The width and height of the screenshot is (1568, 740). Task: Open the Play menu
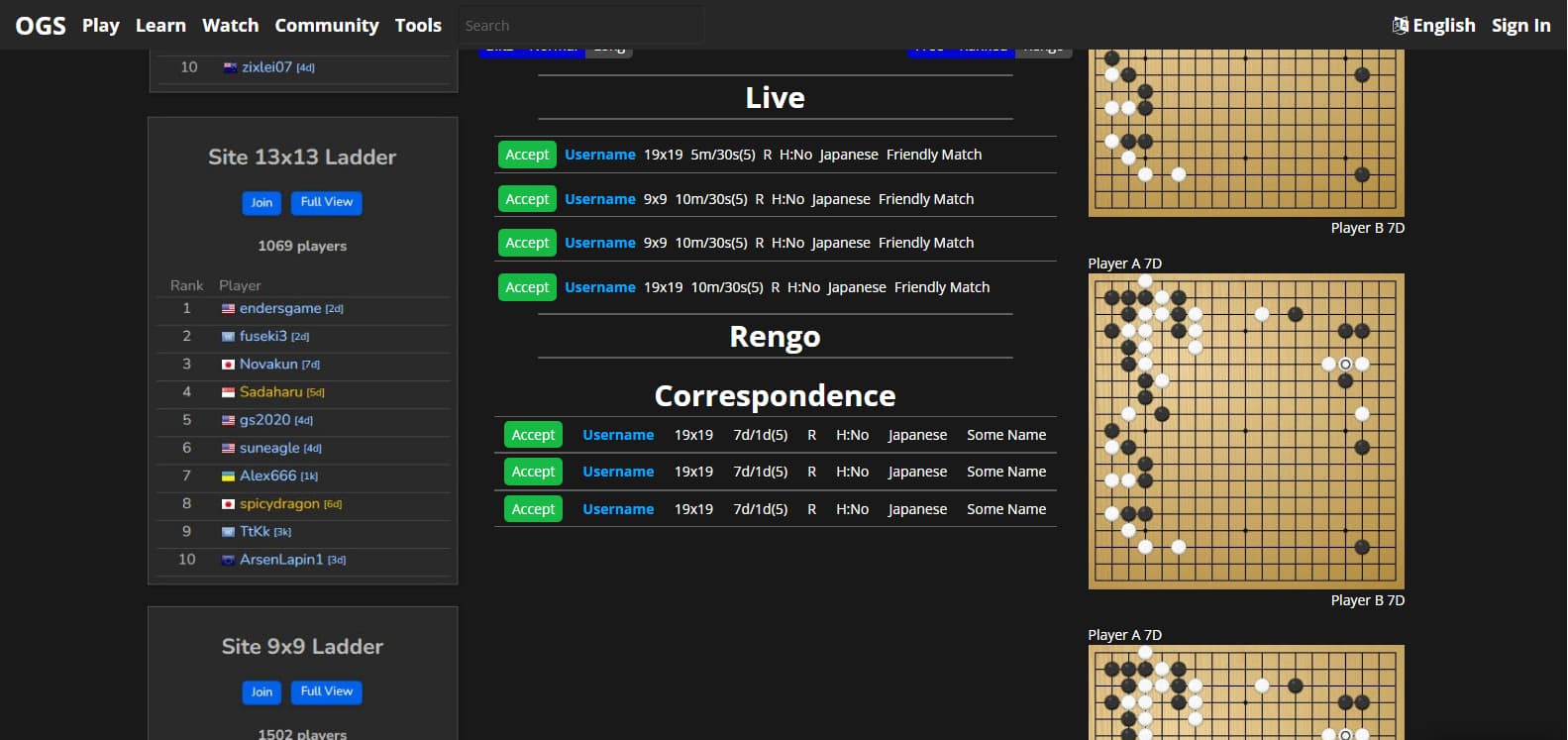(x=100, y=26)
